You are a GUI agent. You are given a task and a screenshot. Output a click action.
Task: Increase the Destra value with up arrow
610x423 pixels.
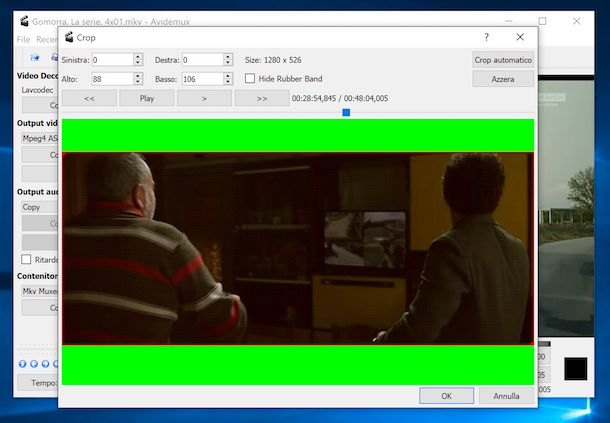click(x=228, y=57)
